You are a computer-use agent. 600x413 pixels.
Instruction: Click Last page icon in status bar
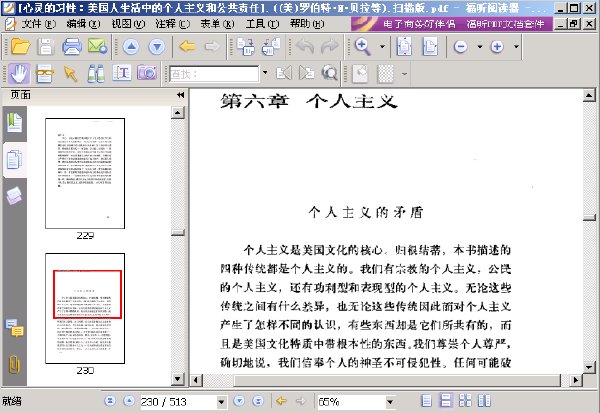pos(258,401)
